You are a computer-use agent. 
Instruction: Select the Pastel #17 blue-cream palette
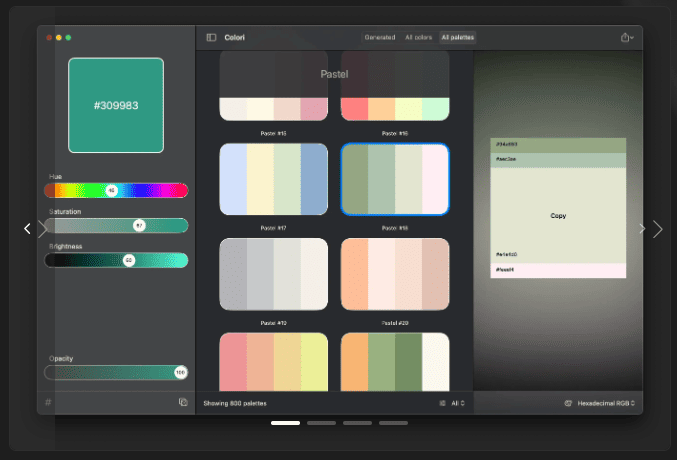(x=274, y=179)
